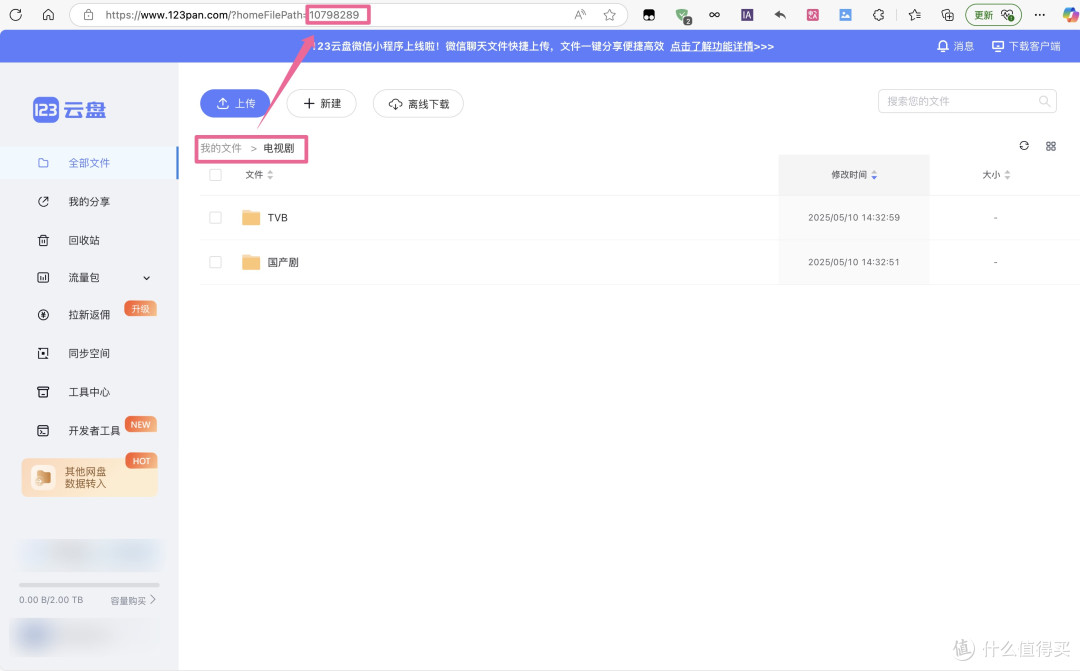The height and width of the screenshot is (671, 1080).
Task: Click the blue image extension icon
Action: 845,14
